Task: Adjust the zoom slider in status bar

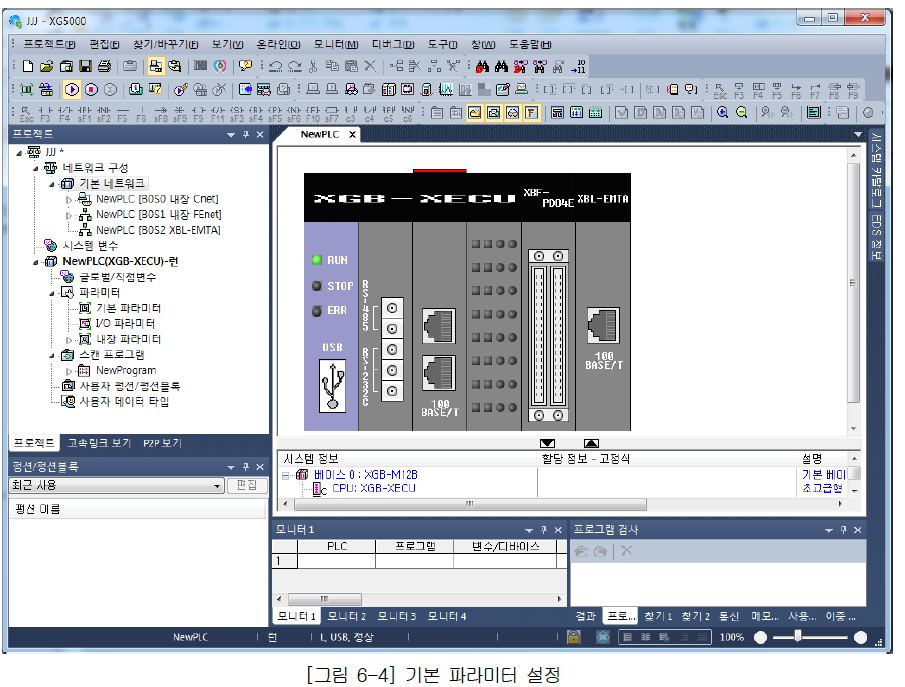Action: (798, 637)
